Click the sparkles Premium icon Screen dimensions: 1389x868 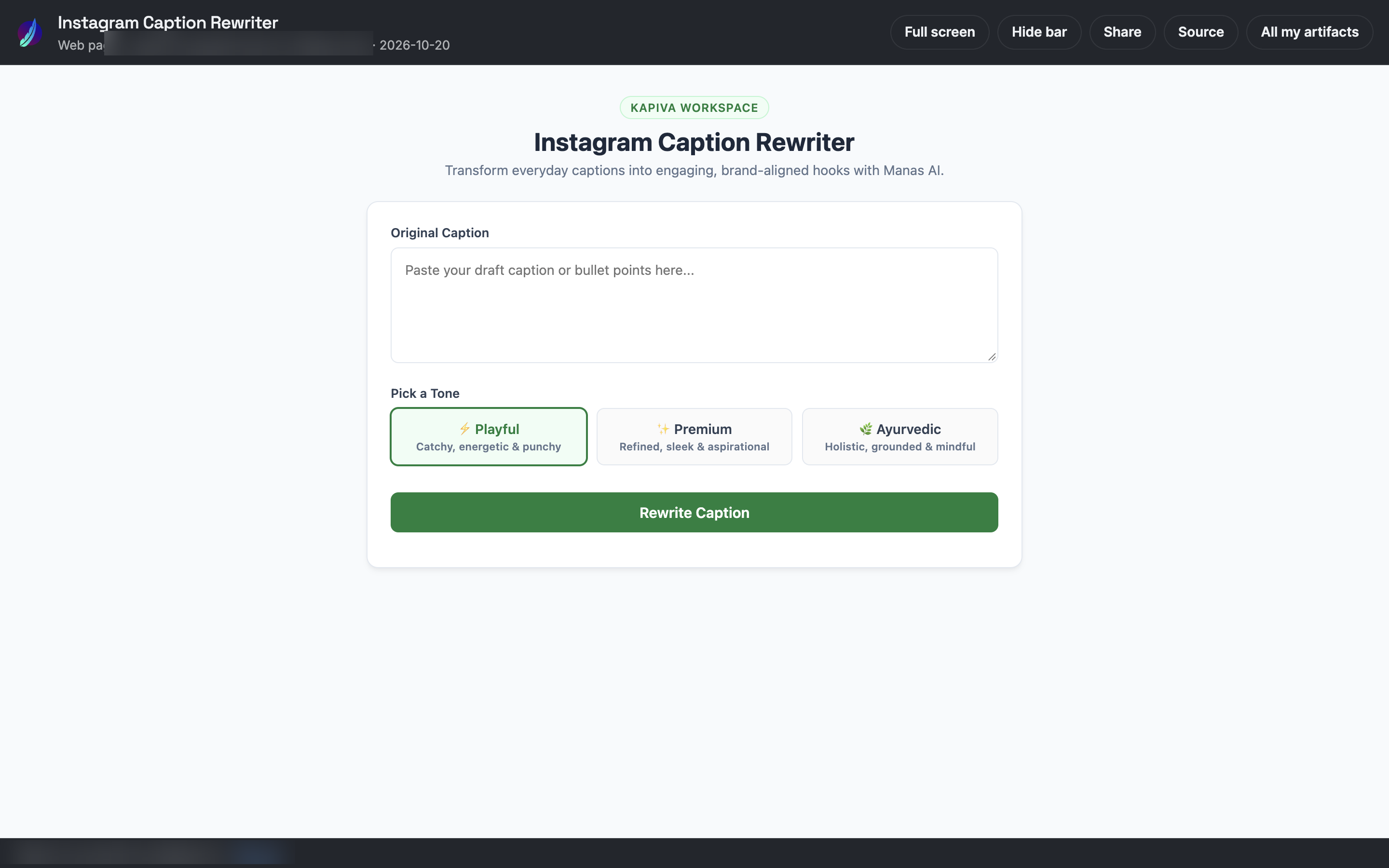pyautogui.click(x=664, y=429)
